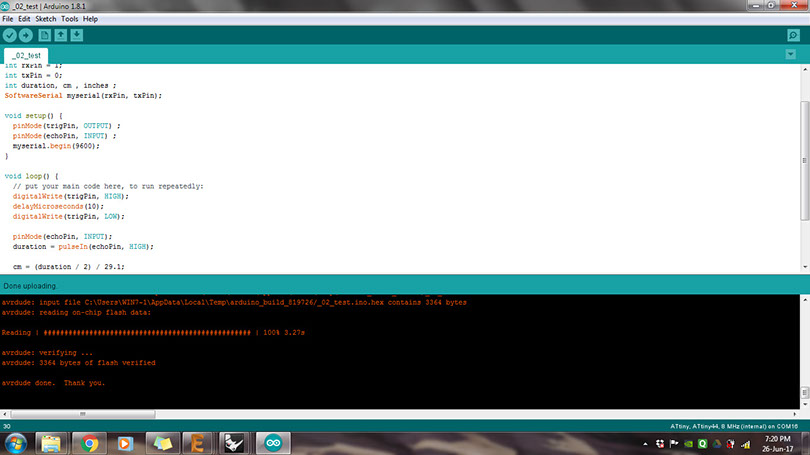Open Windows Explorer from taskbar
This screenshot has width=810, height=455.
coord(51,444)
